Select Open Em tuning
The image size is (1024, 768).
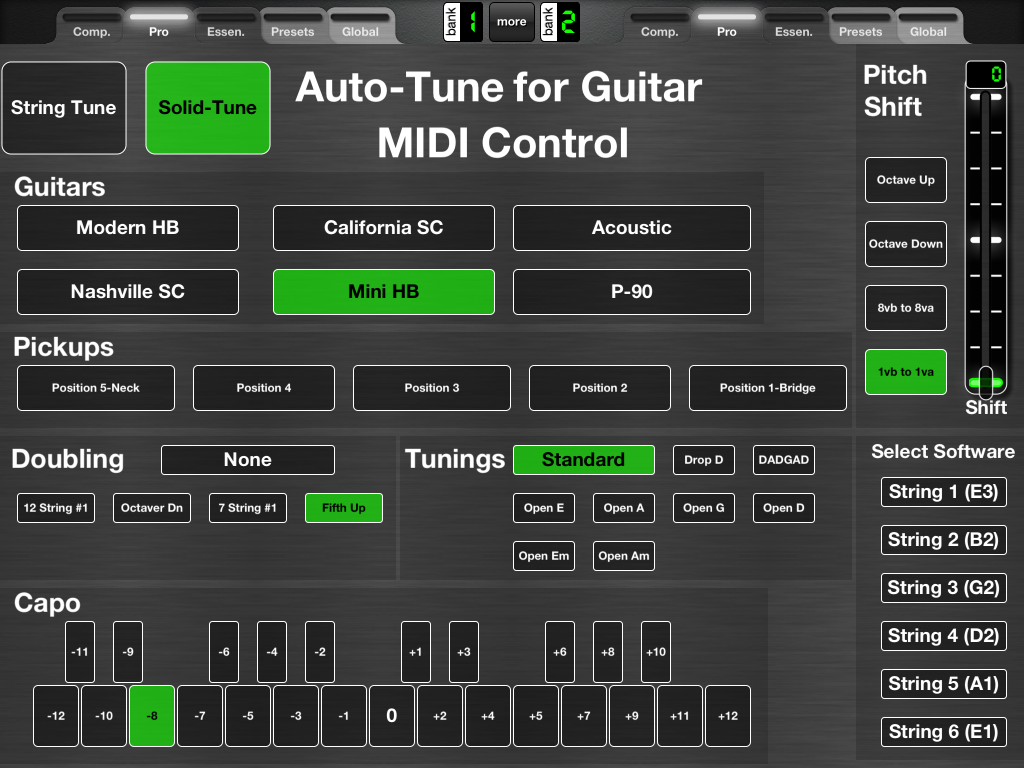point(544,556)
